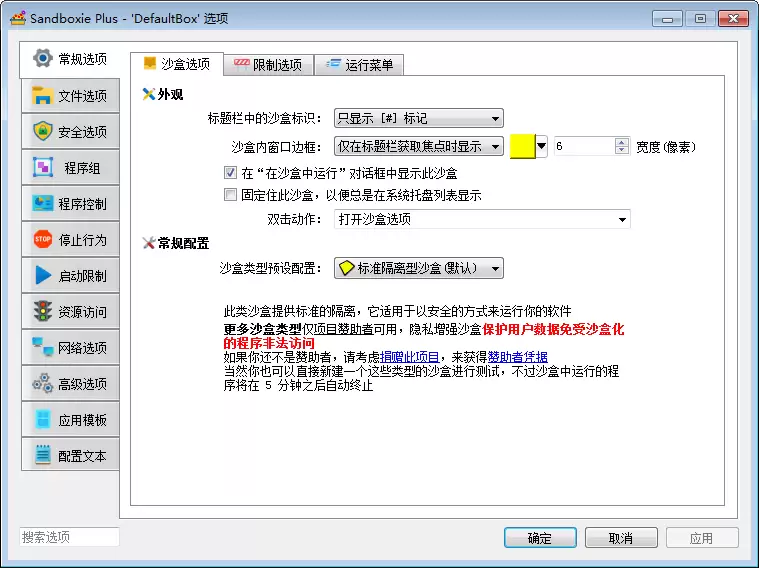759x568 pixels.
Task: Click the 确定 button
Action: coord(540,538)
